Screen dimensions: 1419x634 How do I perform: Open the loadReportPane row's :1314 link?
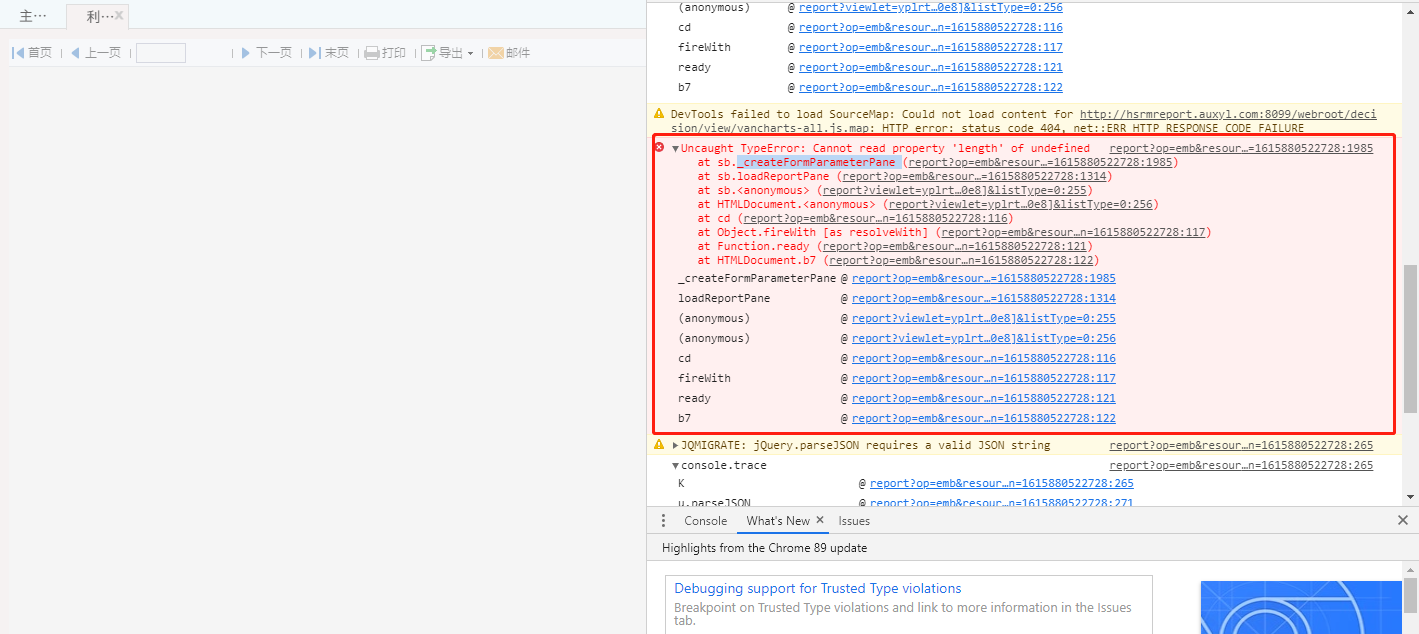point(984,298)
